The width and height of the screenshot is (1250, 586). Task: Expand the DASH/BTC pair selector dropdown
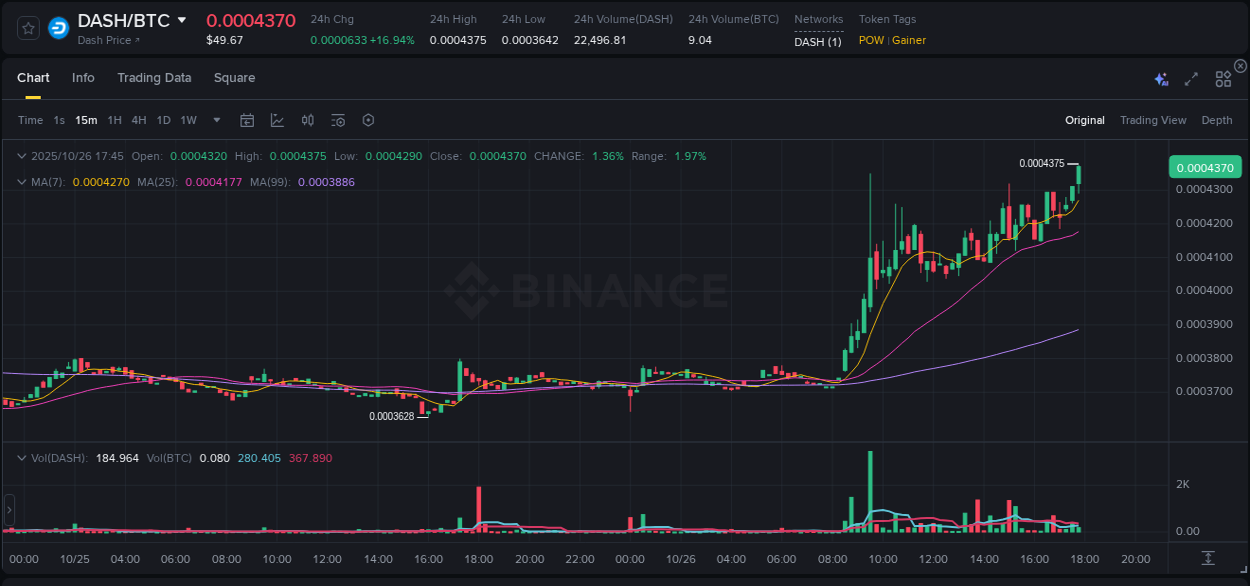[181, 19]
